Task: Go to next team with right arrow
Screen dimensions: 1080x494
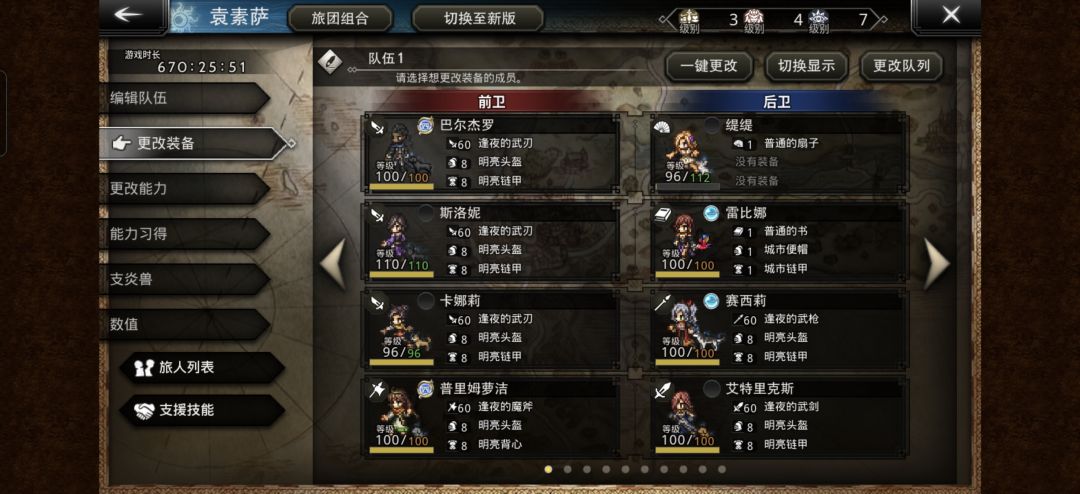Action: coord(936,264)
